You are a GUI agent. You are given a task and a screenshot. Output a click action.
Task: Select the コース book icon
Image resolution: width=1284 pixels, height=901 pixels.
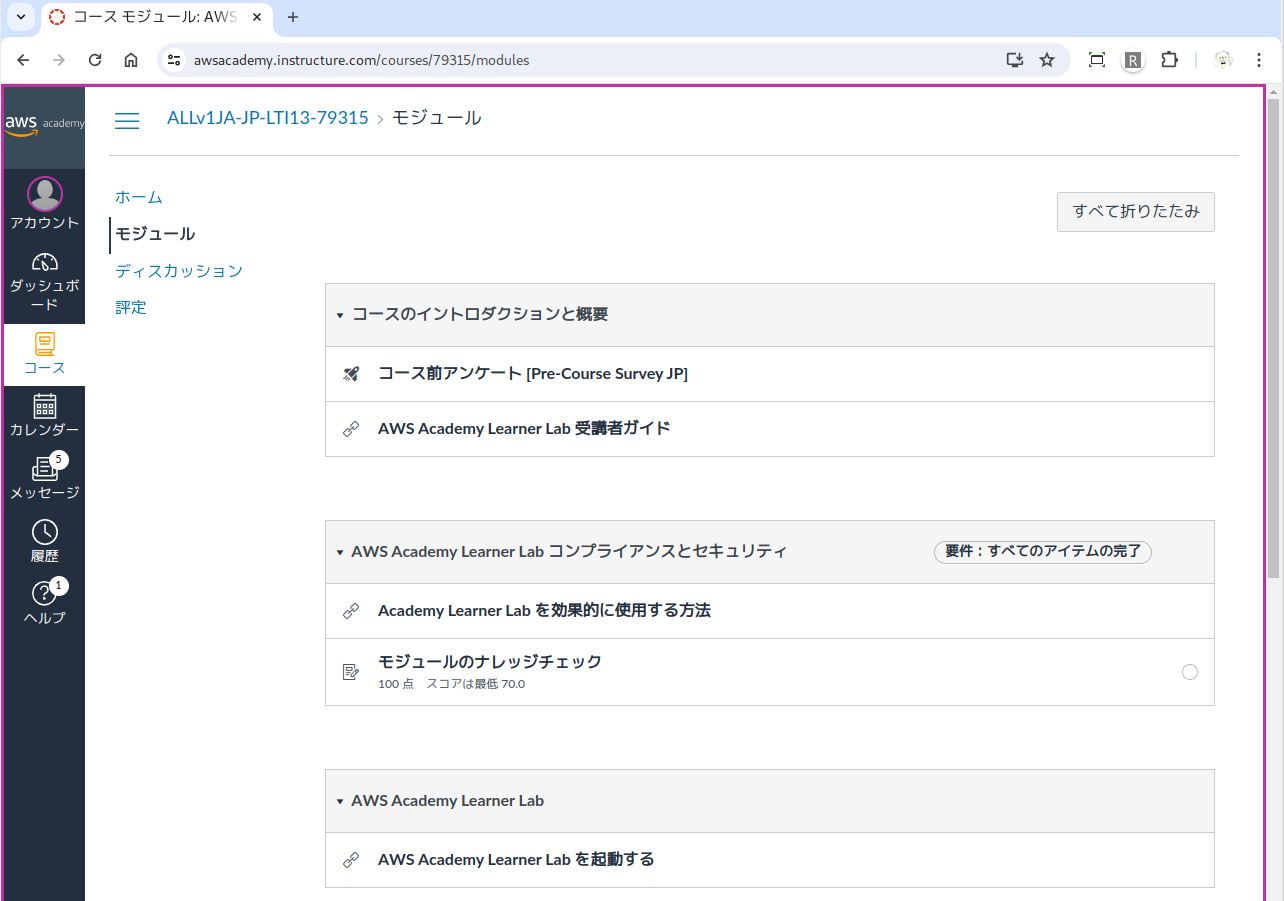coord(45,344)
